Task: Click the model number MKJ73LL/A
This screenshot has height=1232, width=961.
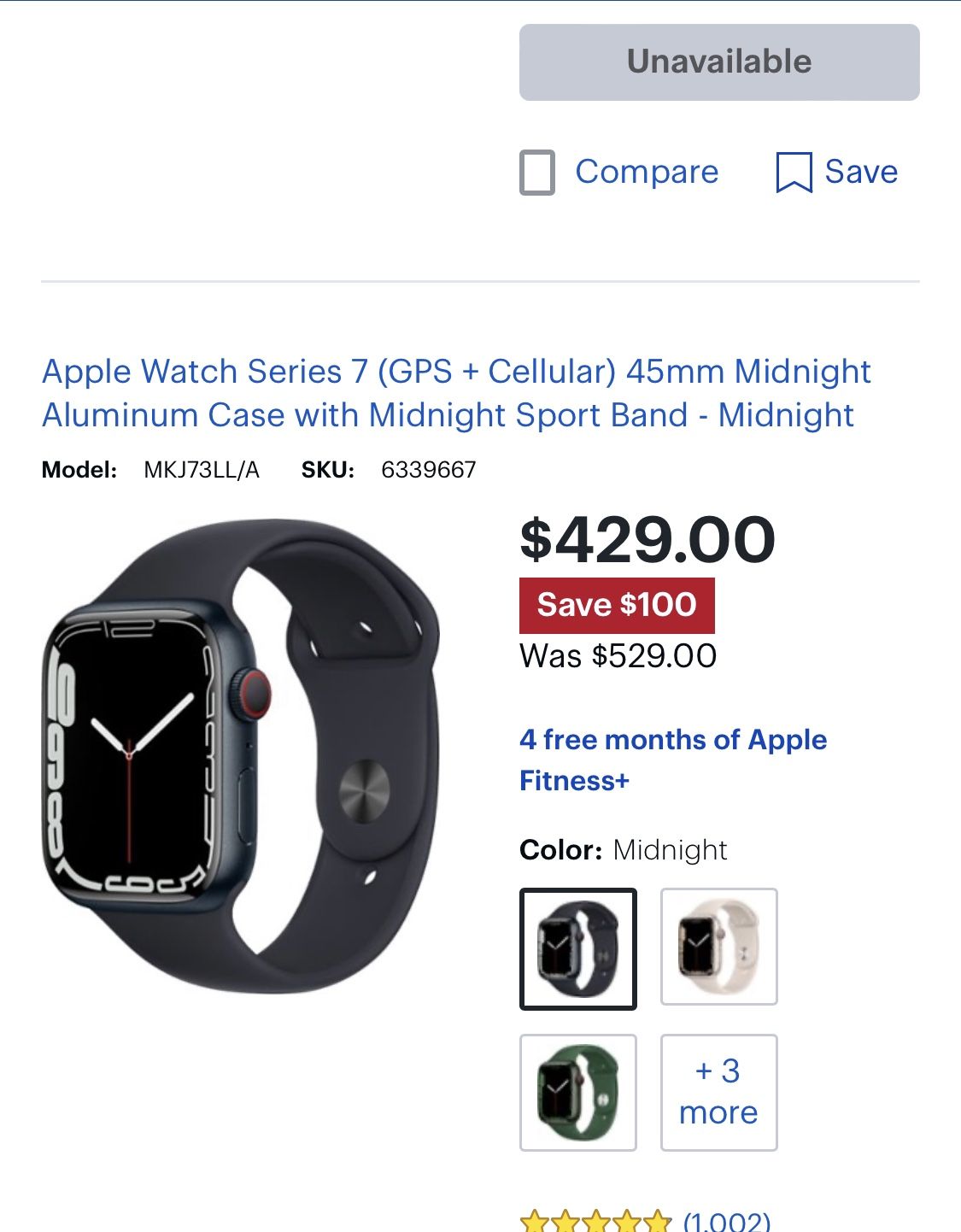Action: [202, 470]
